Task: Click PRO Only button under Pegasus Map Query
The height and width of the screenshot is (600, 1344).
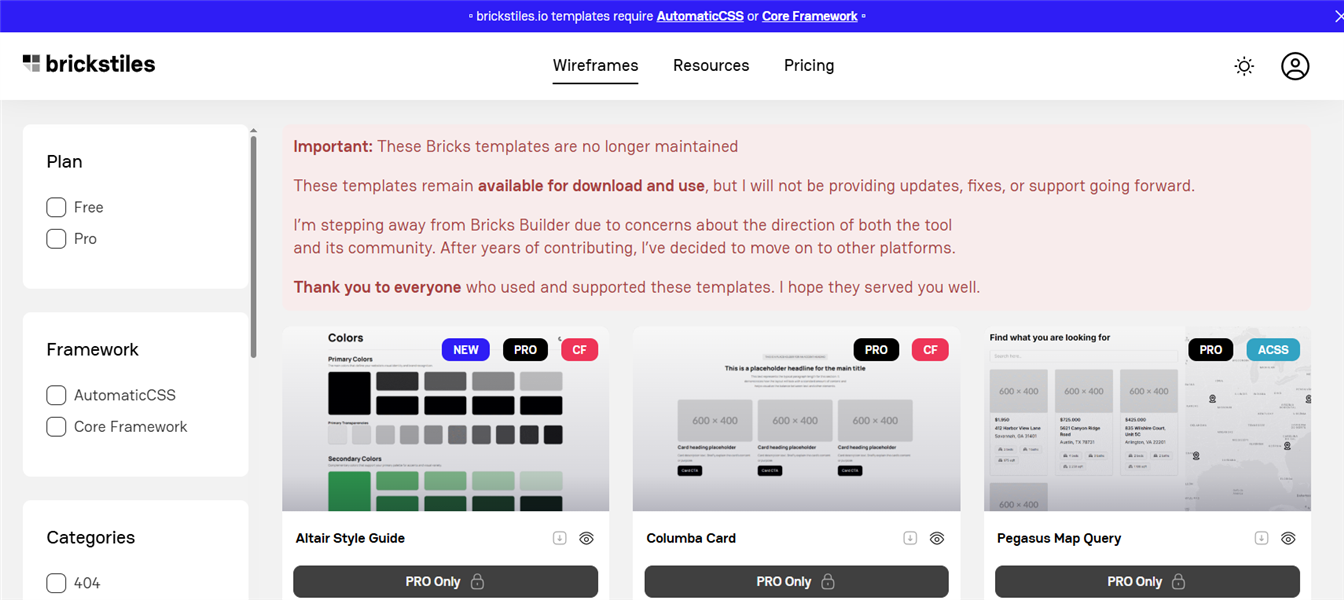Action: click(1147, 582)
